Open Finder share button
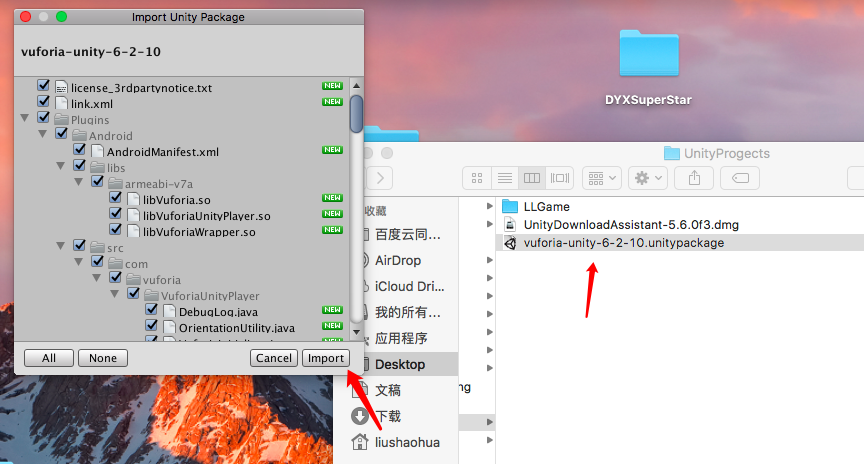 (694, 178)
